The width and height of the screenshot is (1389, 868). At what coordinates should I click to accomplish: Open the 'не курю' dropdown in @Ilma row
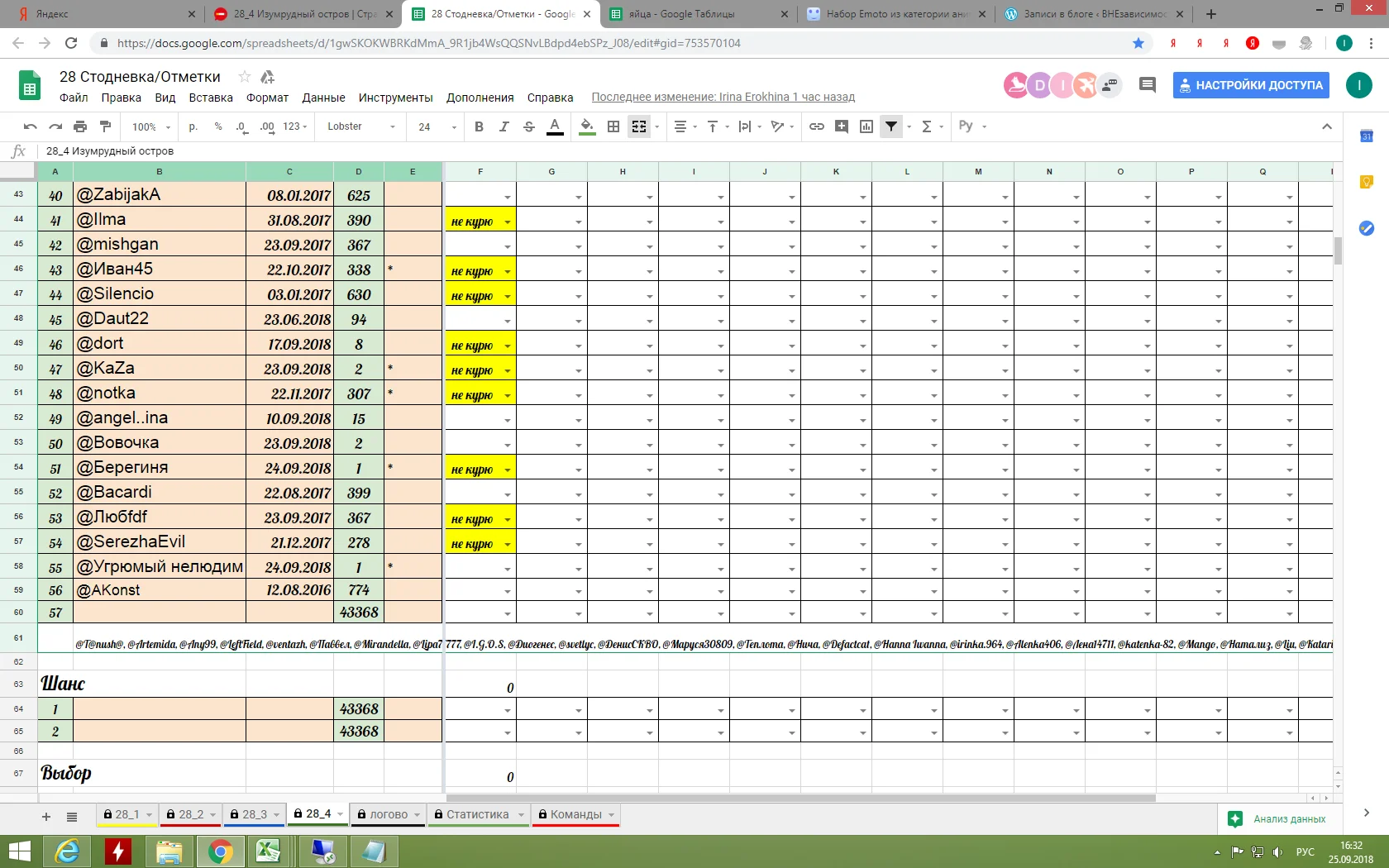point(507,222)
